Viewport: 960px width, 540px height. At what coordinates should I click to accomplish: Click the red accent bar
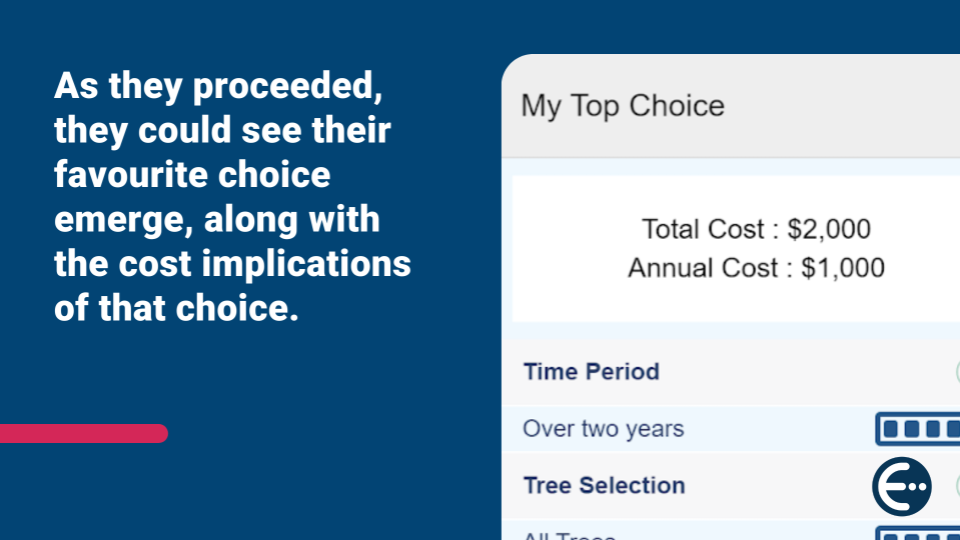pos(83,433)
